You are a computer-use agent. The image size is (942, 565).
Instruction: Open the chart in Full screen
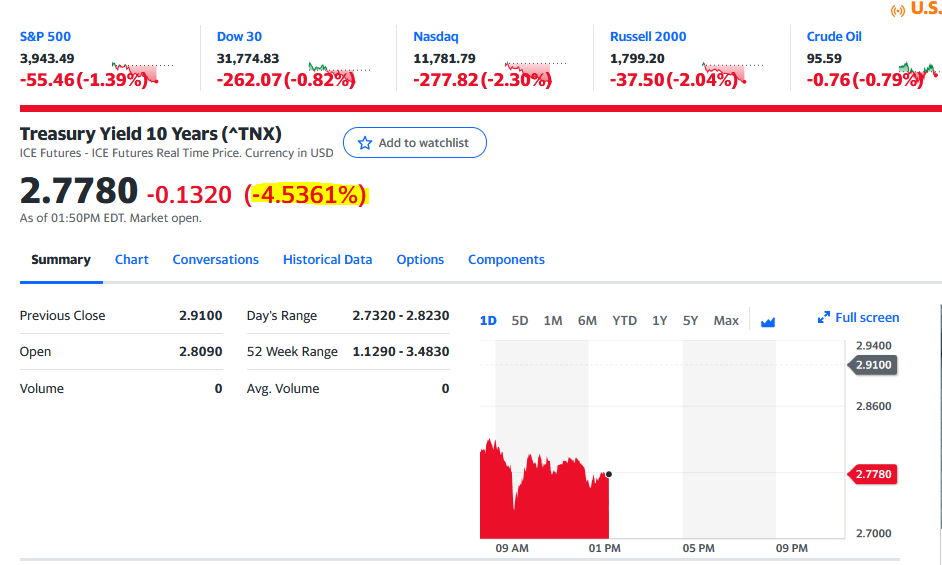858,317
